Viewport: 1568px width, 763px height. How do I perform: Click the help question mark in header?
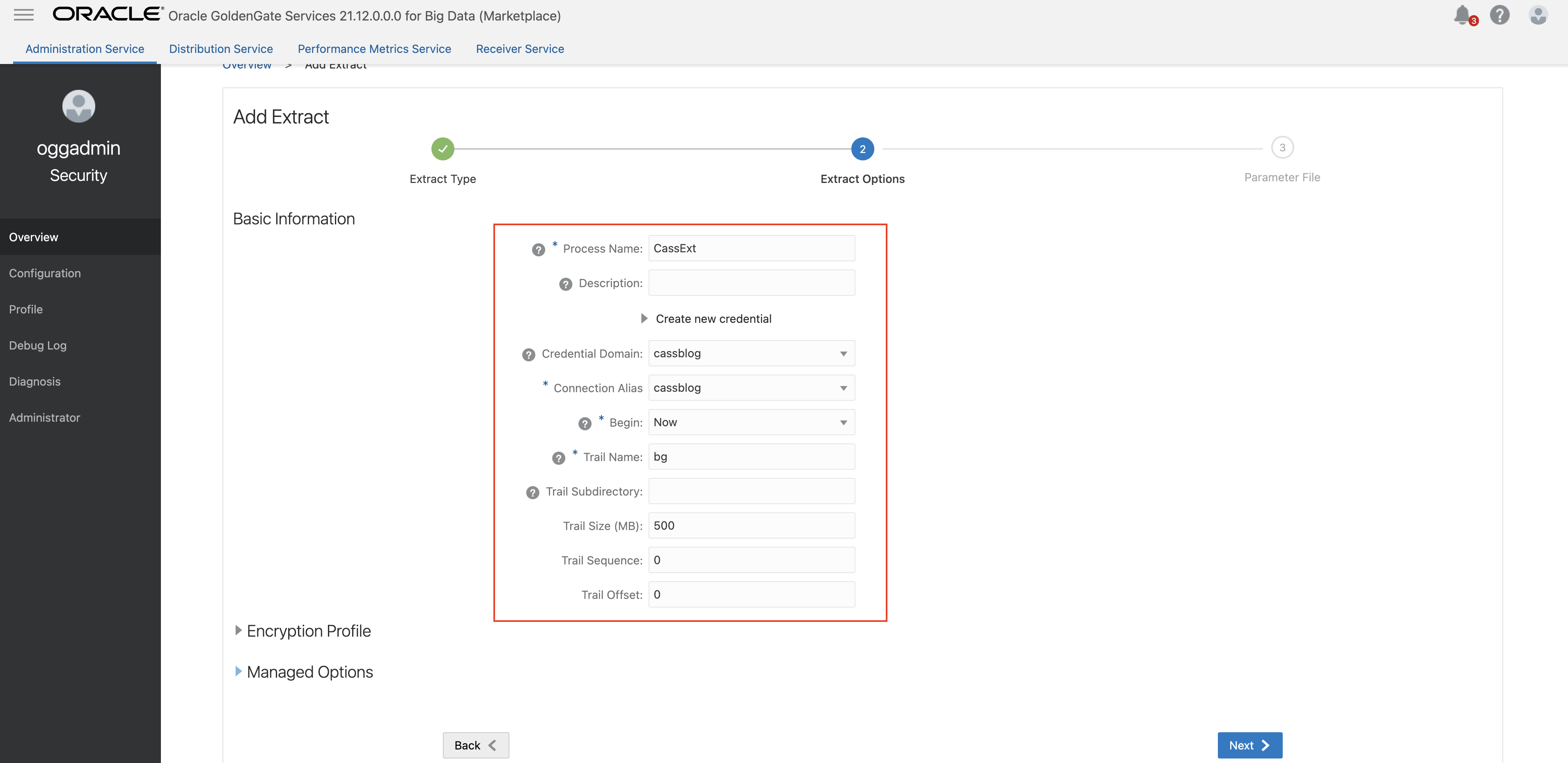click(x=1500, y=15)
